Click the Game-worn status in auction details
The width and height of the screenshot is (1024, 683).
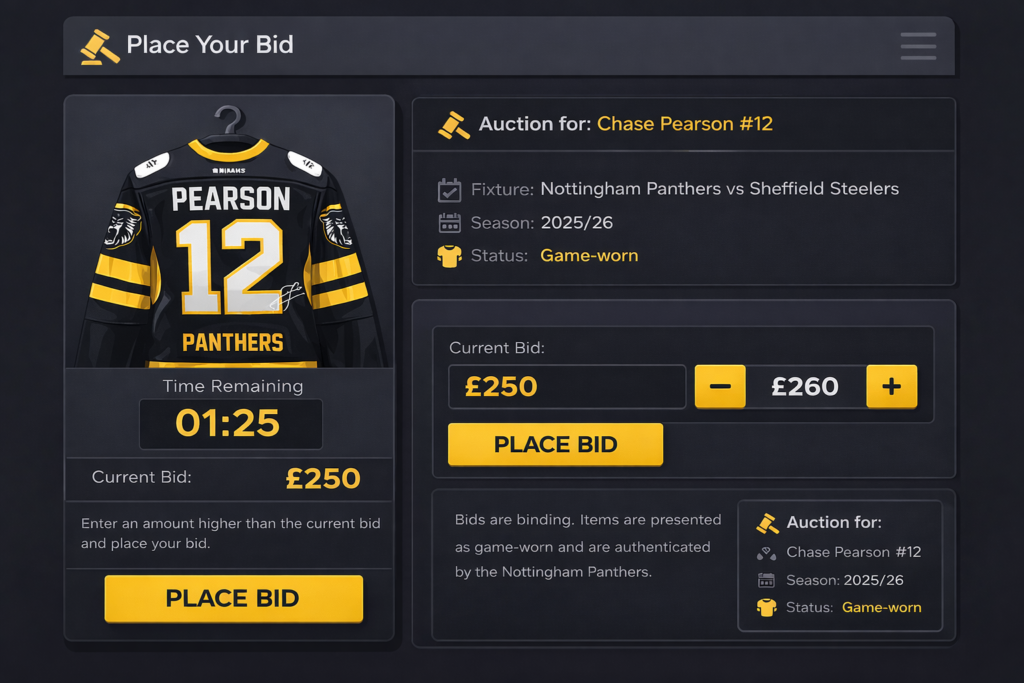tap(589, 256)
